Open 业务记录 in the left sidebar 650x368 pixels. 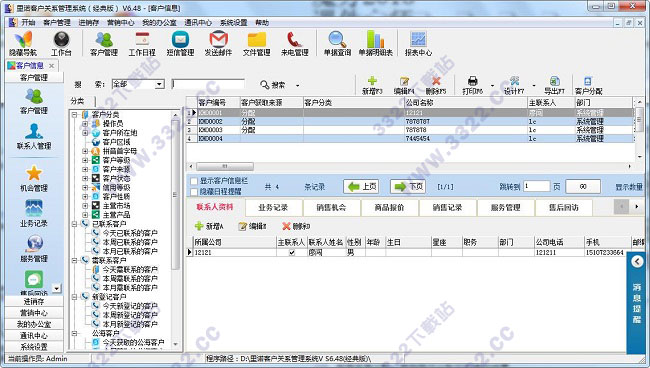click(34, 213)
